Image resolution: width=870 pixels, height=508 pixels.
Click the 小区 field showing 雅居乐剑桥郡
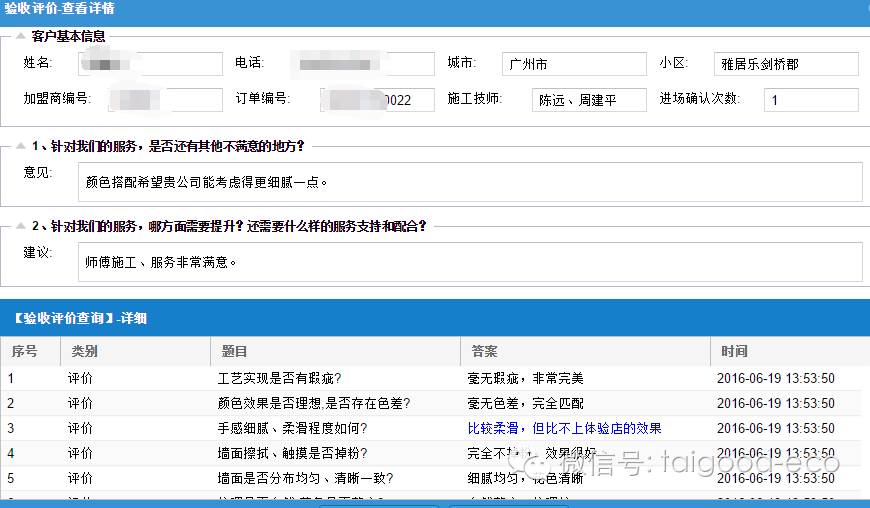pos(786,64)
